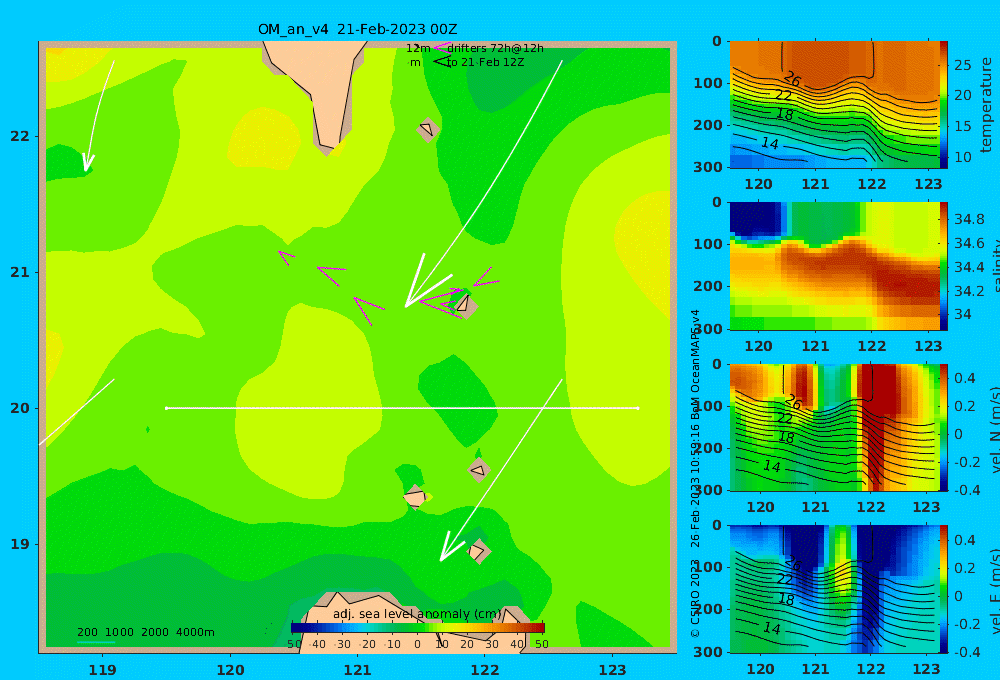Click the white horizontal transect line at 20°N
1000x680 pixels.
(x=402, y=408)
